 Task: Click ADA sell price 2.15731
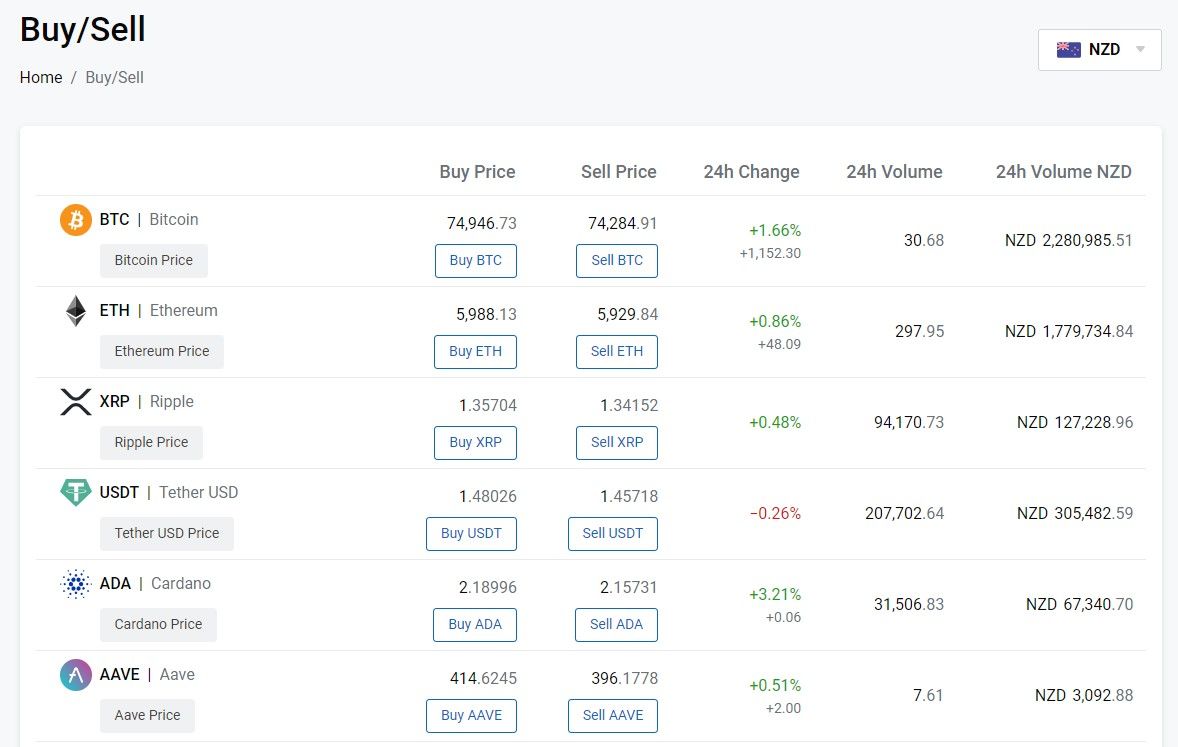coord(629,587)
